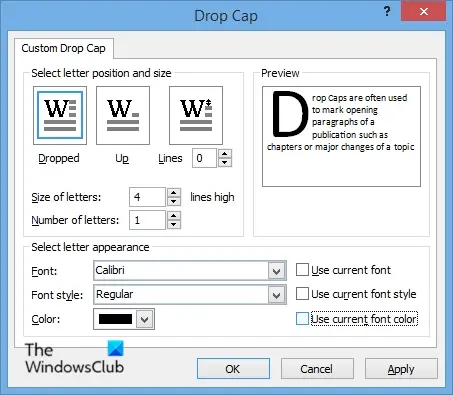Click the Apply button
The height and width of the screenshot is (395, 453).
[x=401, y=369]
